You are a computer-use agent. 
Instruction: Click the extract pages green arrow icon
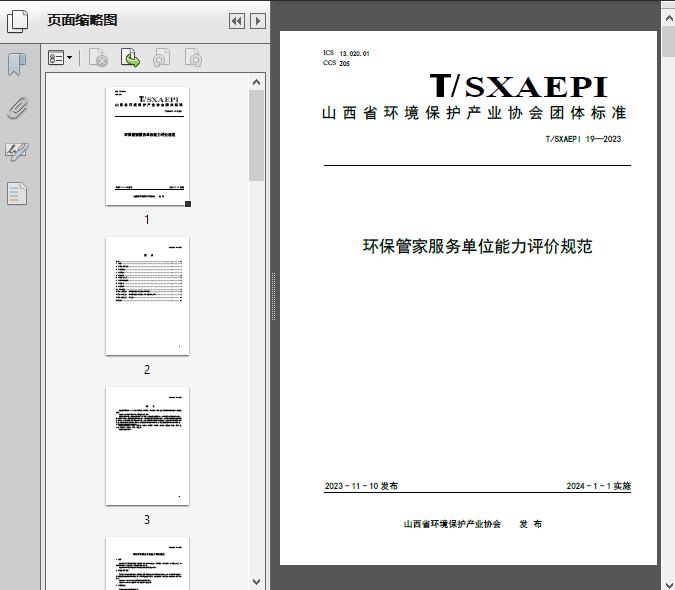tap(130, 58)
